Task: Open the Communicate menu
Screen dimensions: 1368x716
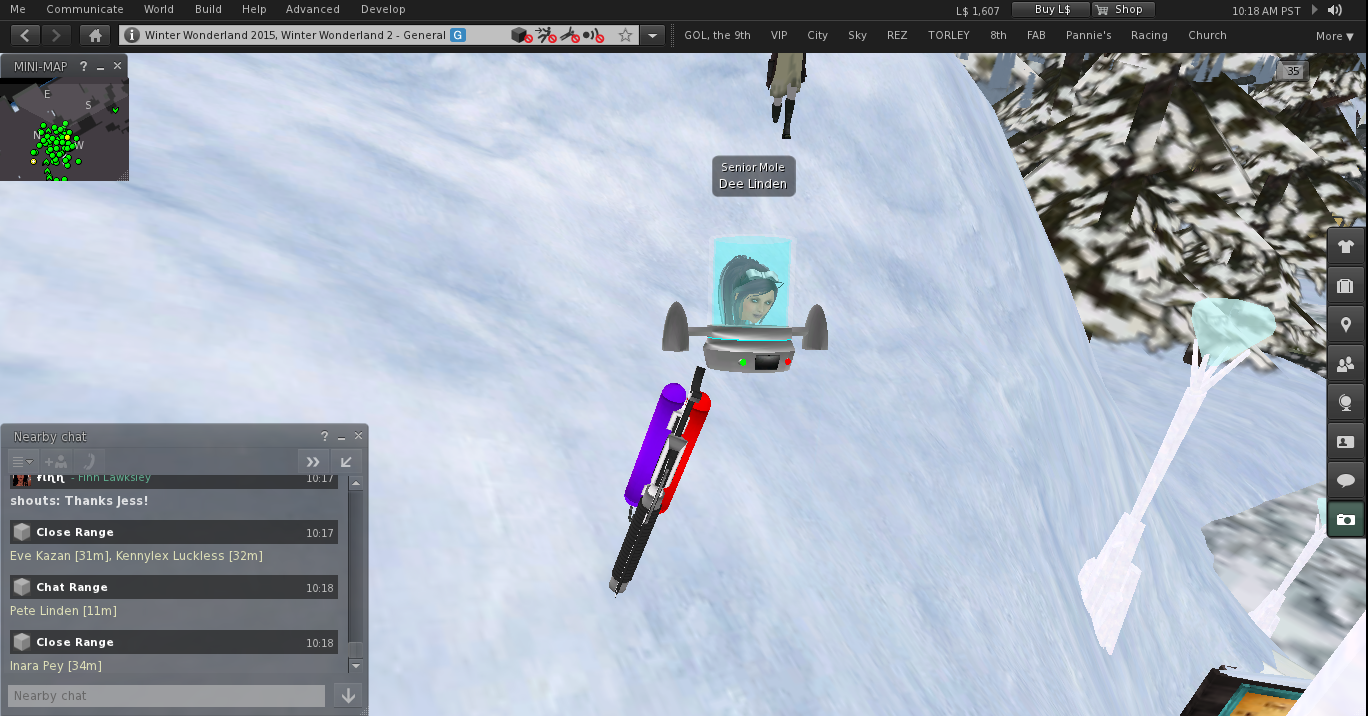Action: coord(85,9)
